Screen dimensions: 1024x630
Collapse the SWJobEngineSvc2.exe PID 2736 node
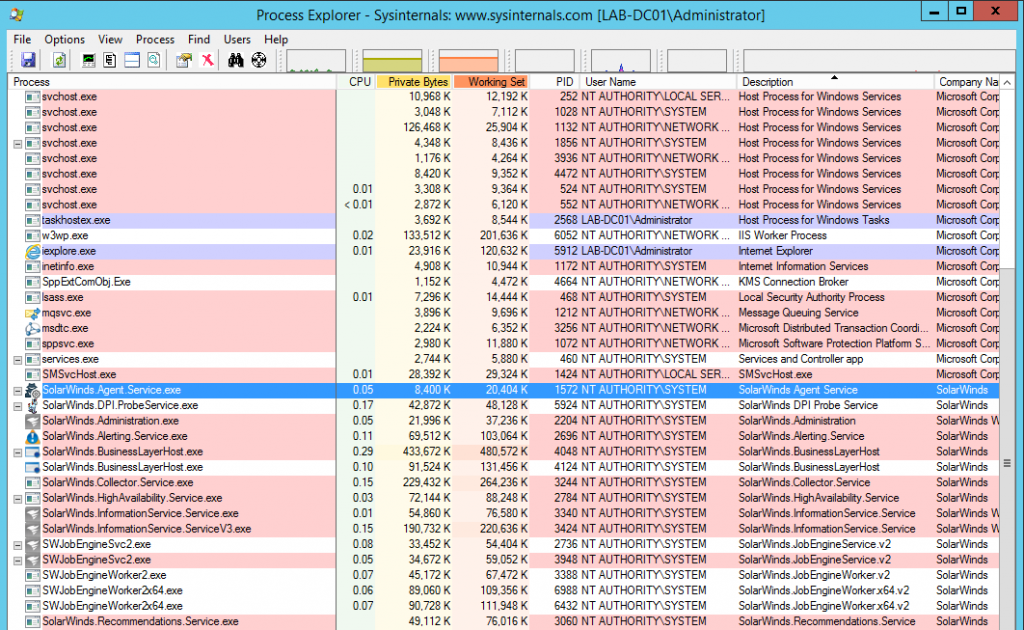pyautogui.click(x=18, y=545)
